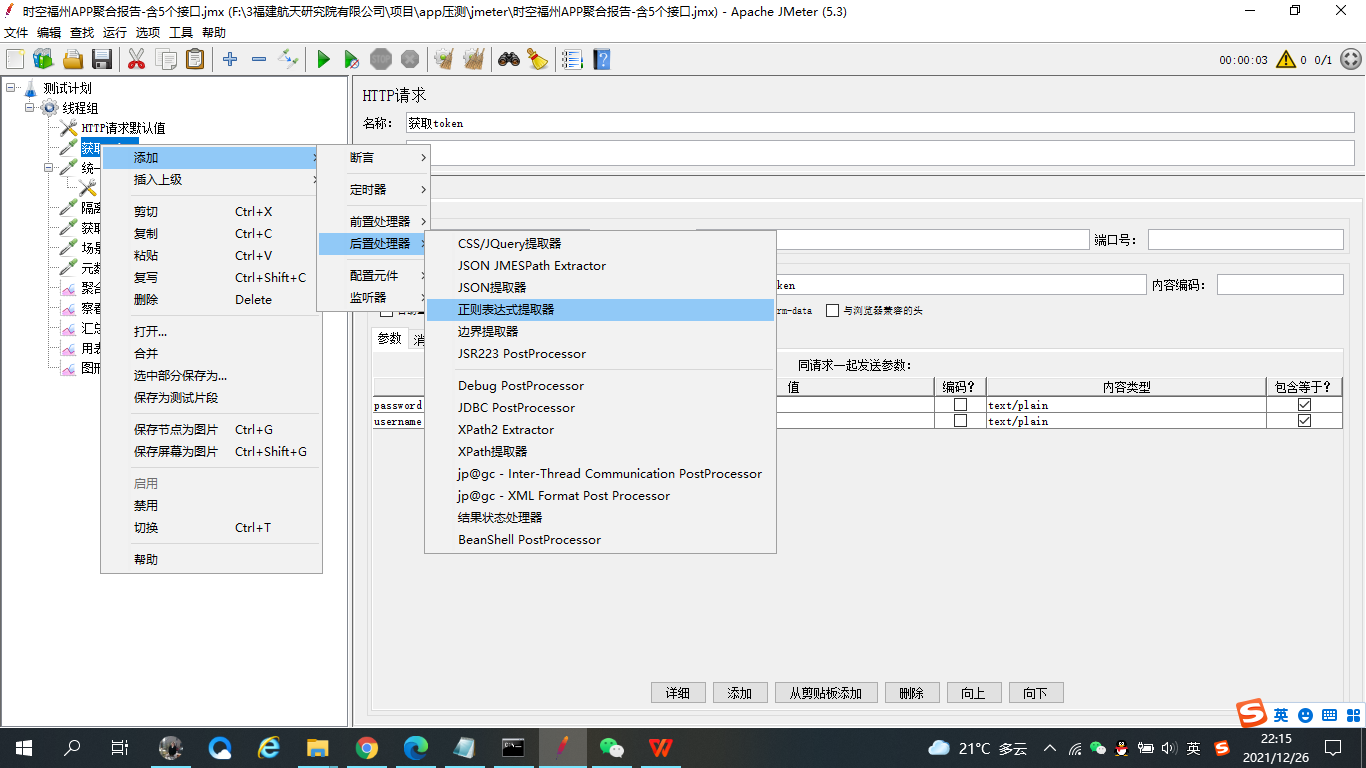Choose JSON提取器 from the submenu
Viewport: 1366px width, 768px height.
600,288
